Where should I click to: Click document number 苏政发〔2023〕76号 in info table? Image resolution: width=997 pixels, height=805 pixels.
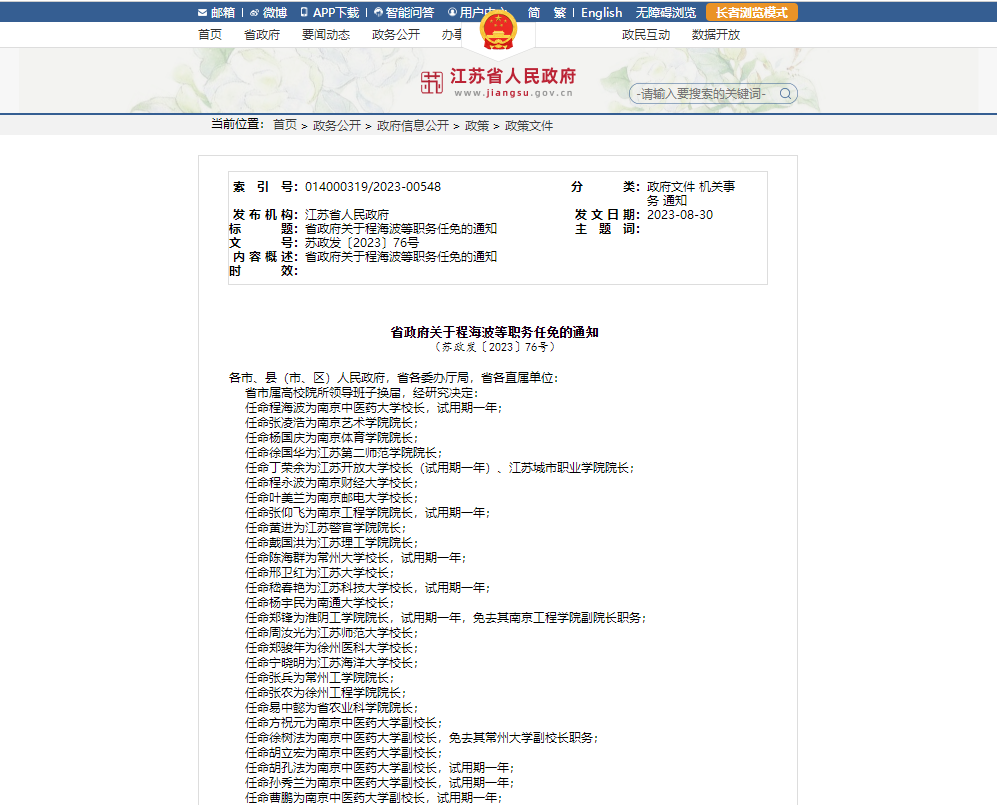point(362,243)
